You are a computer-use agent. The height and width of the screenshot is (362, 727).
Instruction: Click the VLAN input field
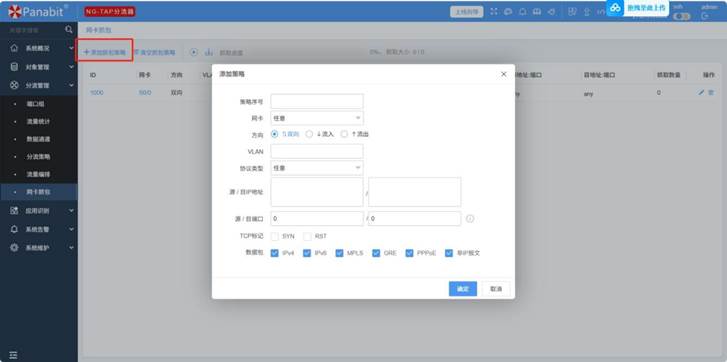(x=317, y=151)
